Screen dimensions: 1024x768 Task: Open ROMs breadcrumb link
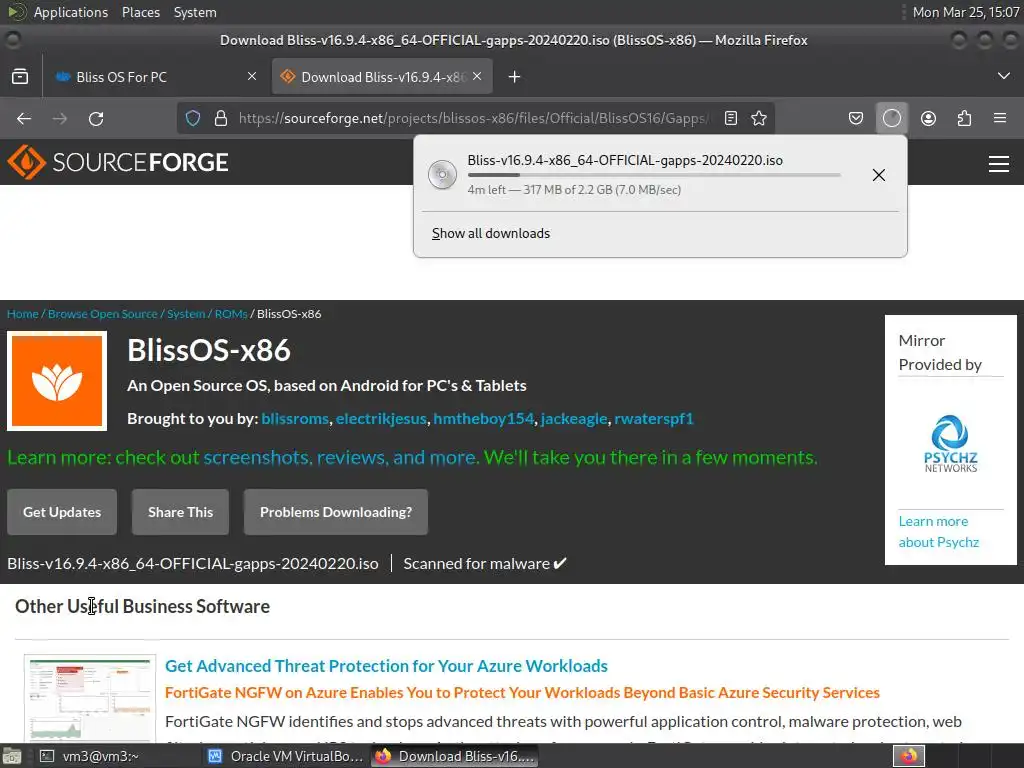pos(231,313)
